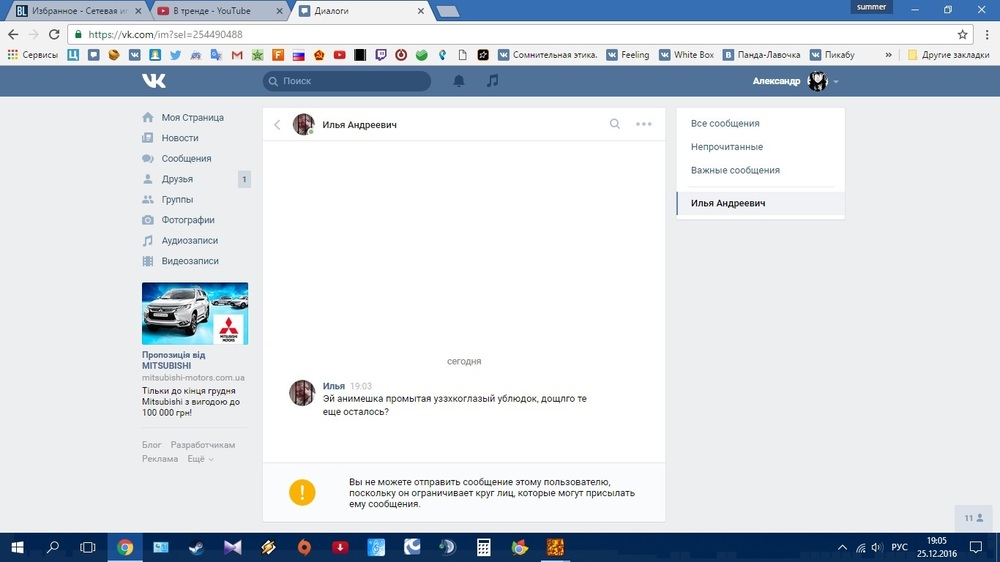The image size is (1000, 562).
Task: Open Друзья in the left sidebar
Action: [x=177, y=179]
